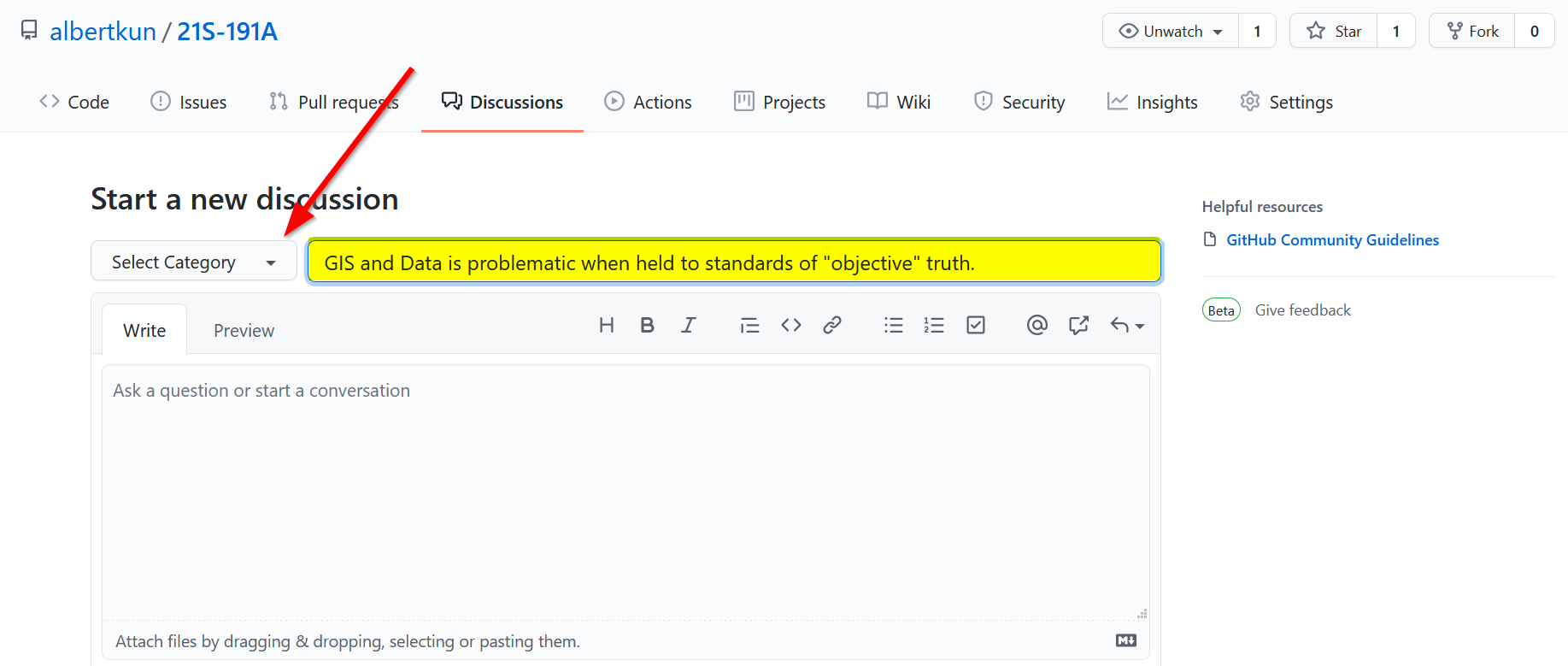1568x666 pixels.
Task: Click the attach files drop area
Action: coord(625,641)
